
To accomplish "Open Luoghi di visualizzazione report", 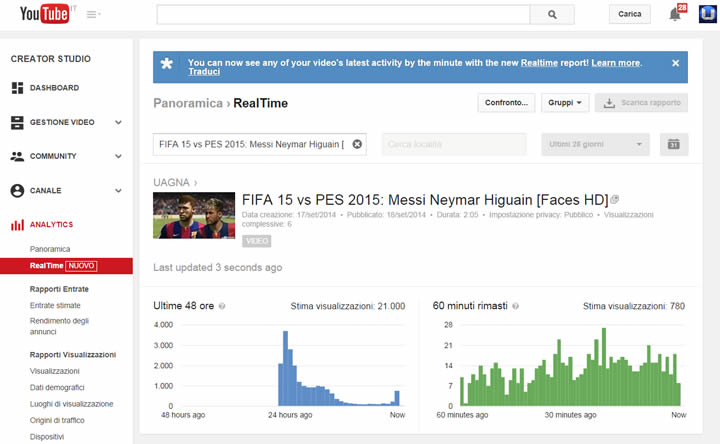I will coord(72,404).
